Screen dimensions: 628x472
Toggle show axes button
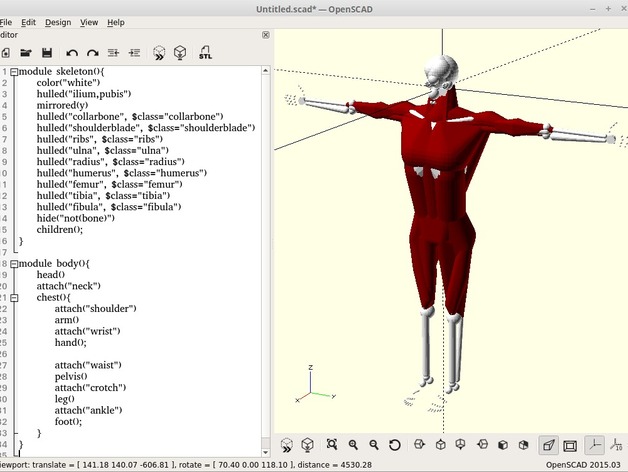point(595,445)
